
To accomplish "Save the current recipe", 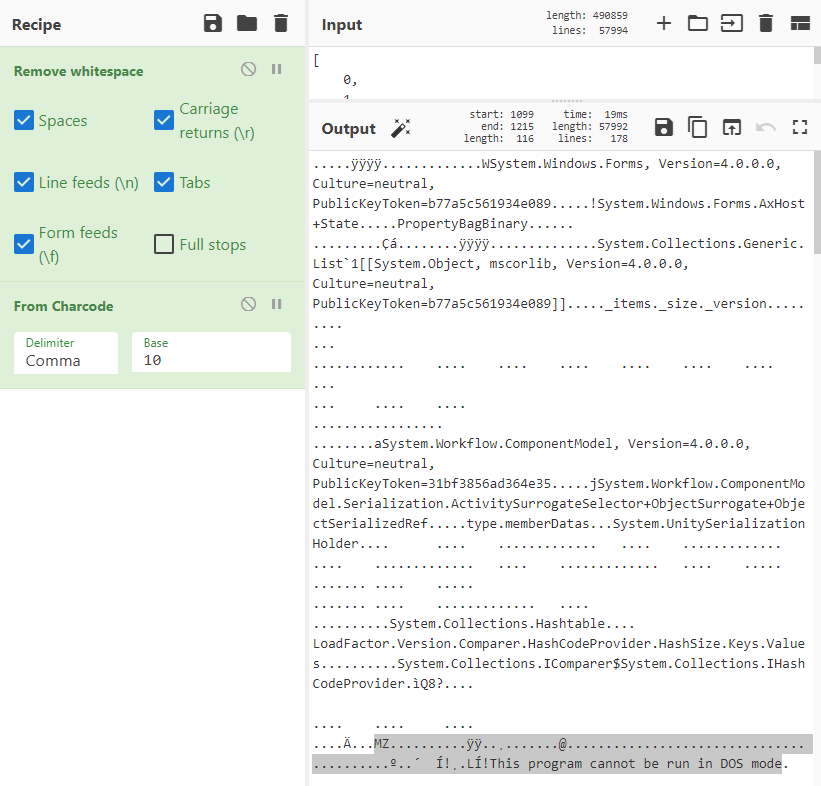I will click(x=213, y=24).
